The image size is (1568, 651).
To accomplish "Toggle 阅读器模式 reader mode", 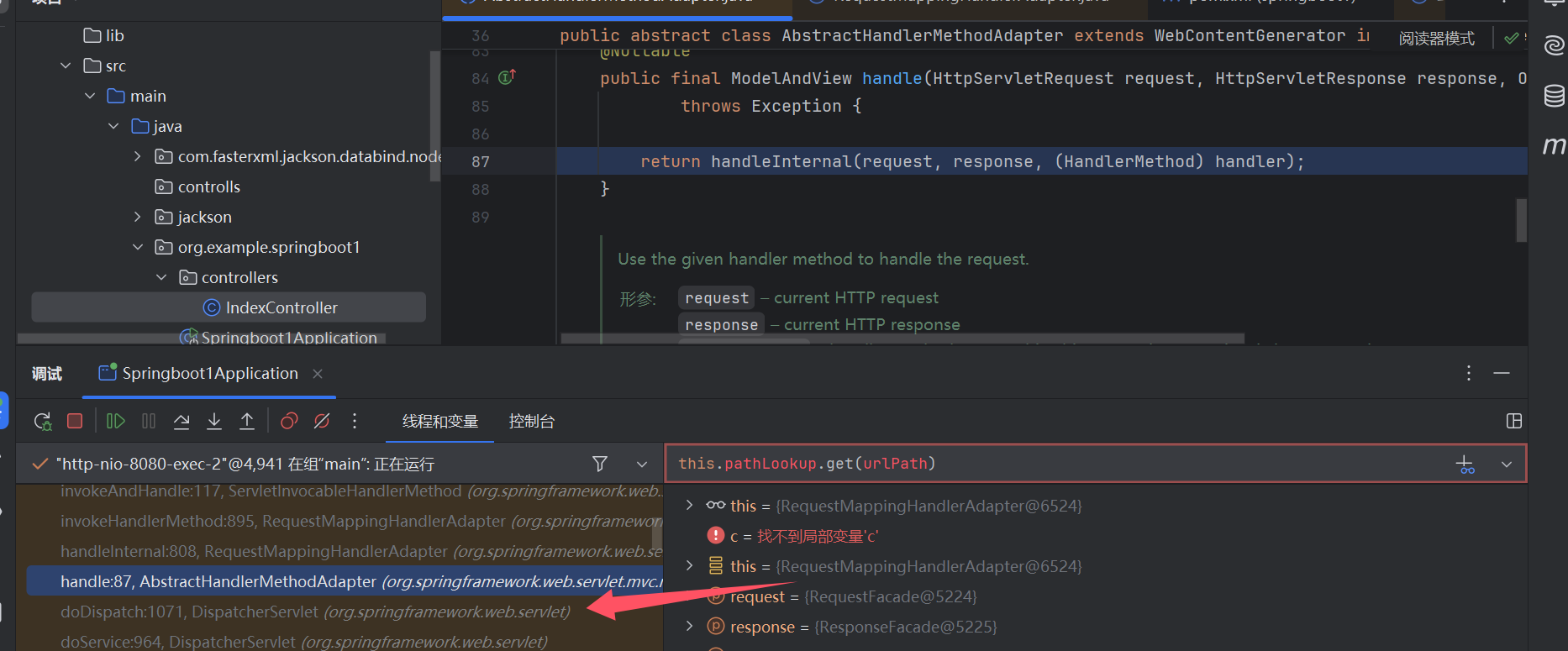I will [x=1437, y=39].
